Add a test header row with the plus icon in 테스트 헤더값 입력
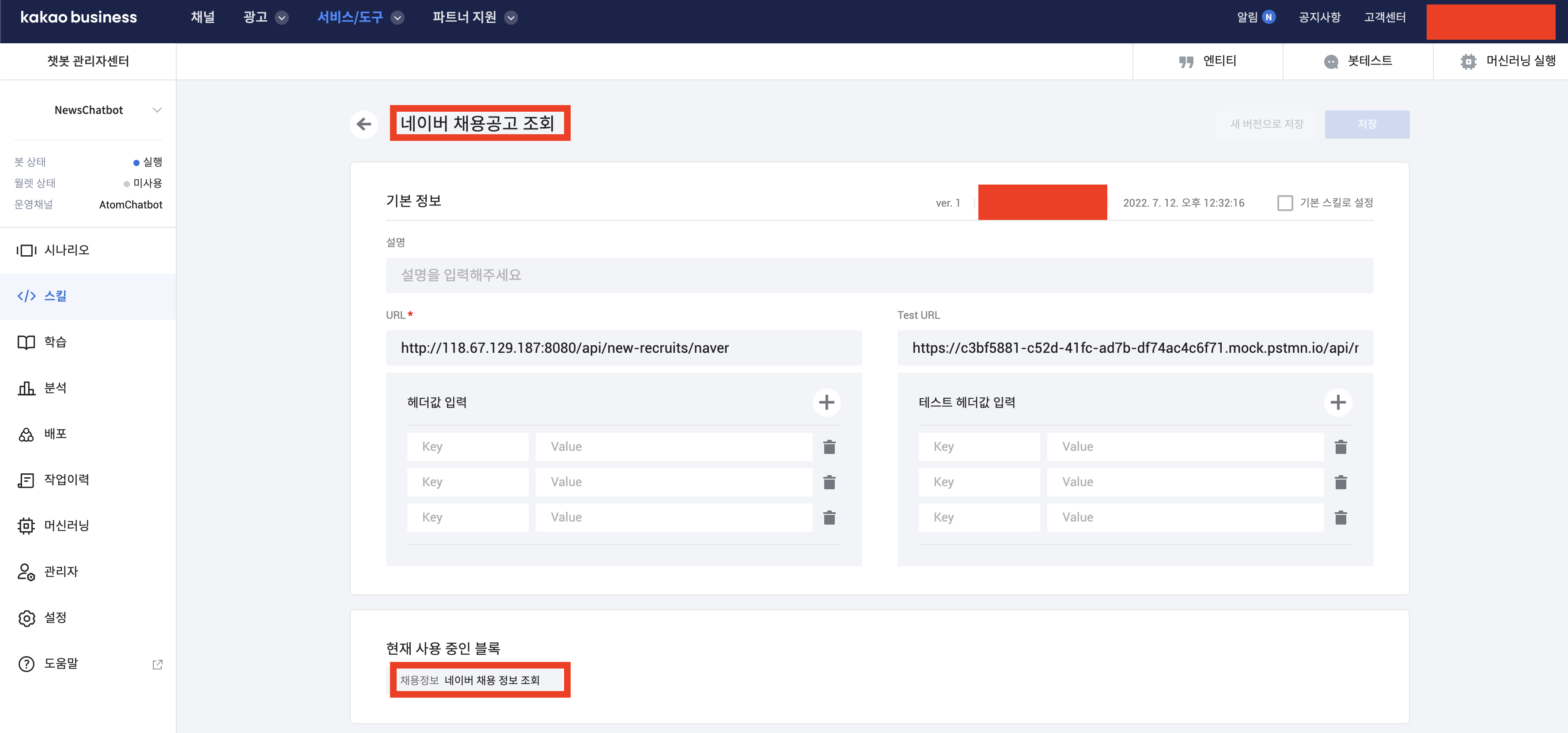The height and width of the screenshot is (733, 1568). point(1337,402)
